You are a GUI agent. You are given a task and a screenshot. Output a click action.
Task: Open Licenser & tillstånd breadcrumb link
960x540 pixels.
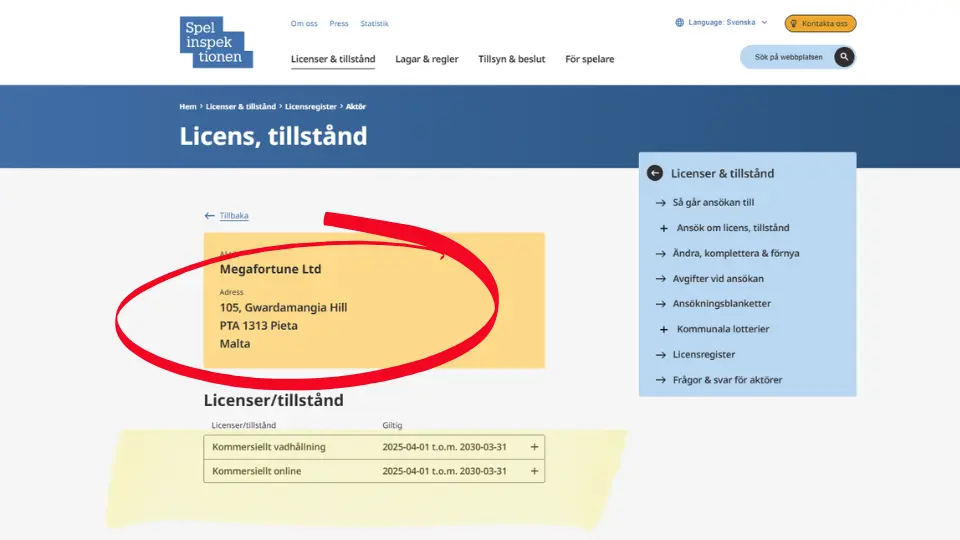tap(241, 107)
